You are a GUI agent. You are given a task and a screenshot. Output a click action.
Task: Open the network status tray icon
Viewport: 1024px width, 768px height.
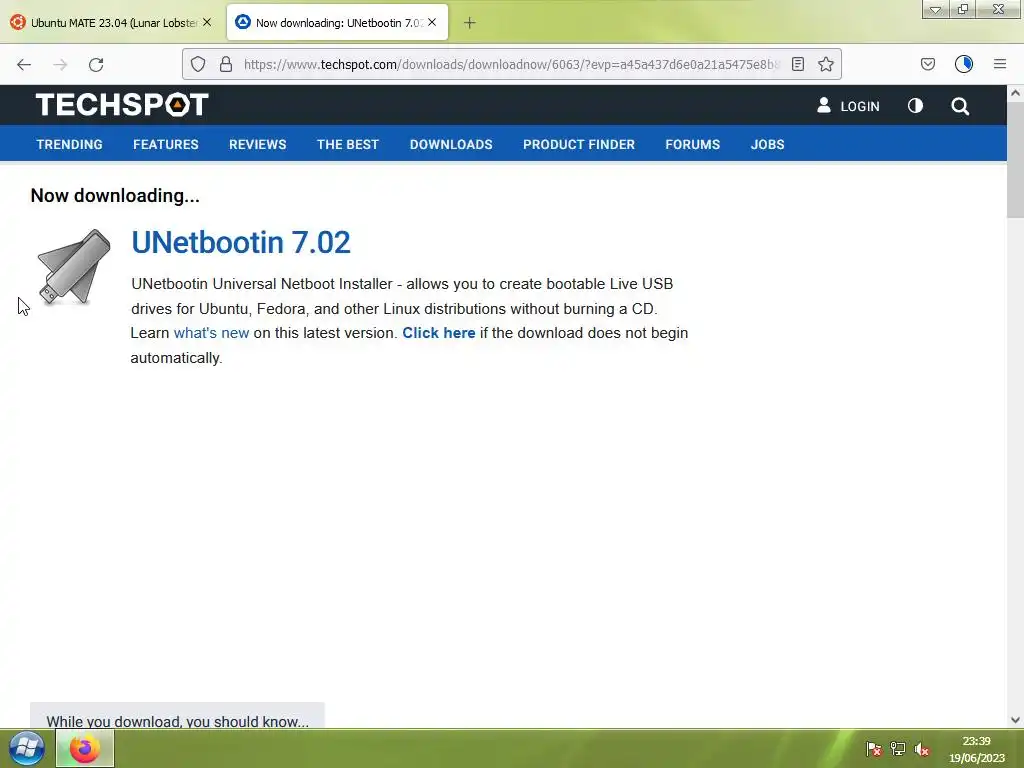898,749
